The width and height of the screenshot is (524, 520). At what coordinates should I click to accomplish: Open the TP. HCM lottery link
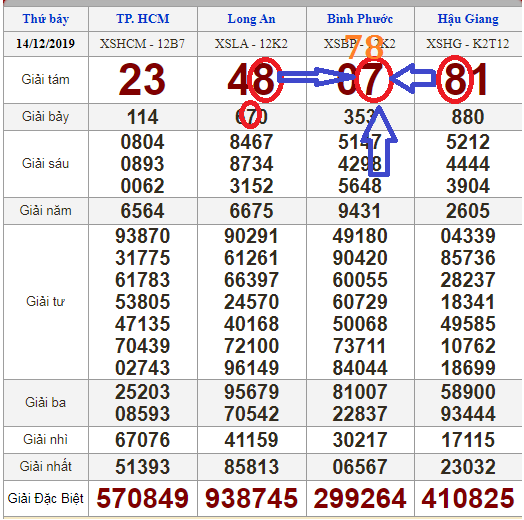click(143, 19)
